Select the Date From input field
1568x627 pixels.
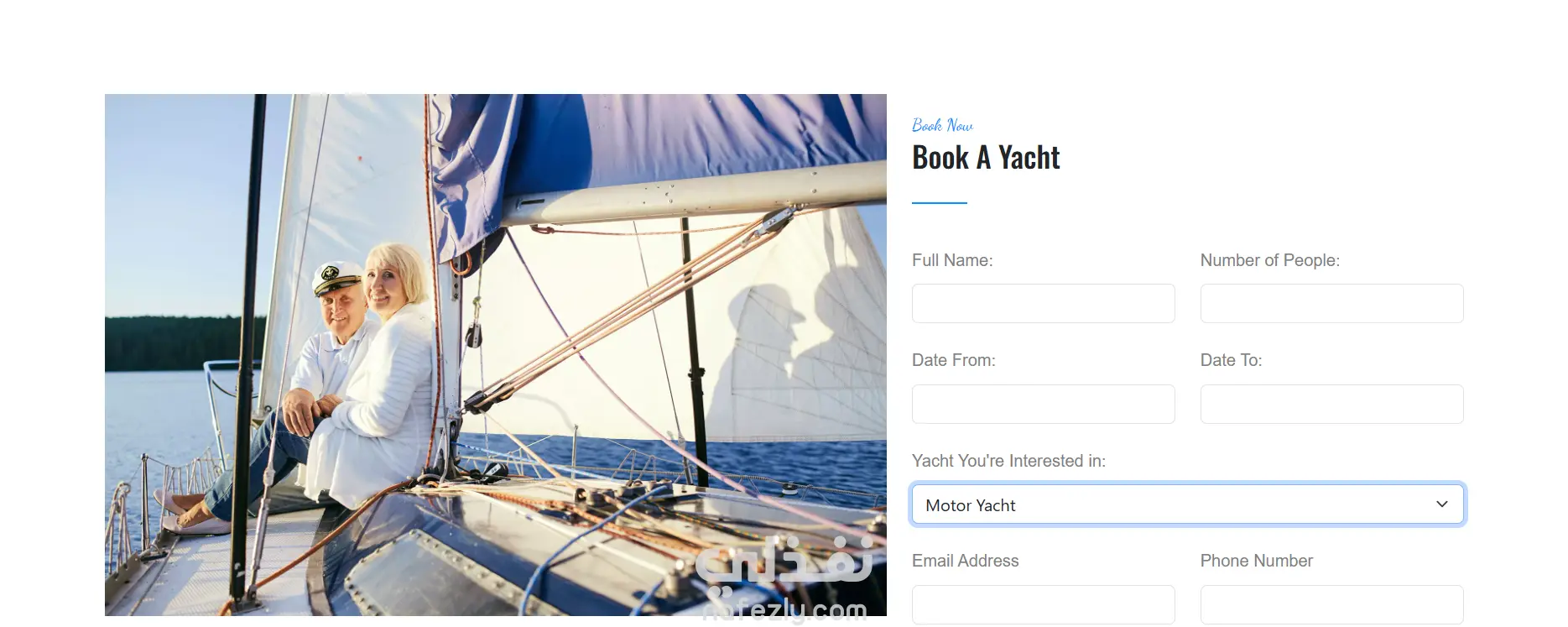pyautogui.click(x=1043, y=404)
